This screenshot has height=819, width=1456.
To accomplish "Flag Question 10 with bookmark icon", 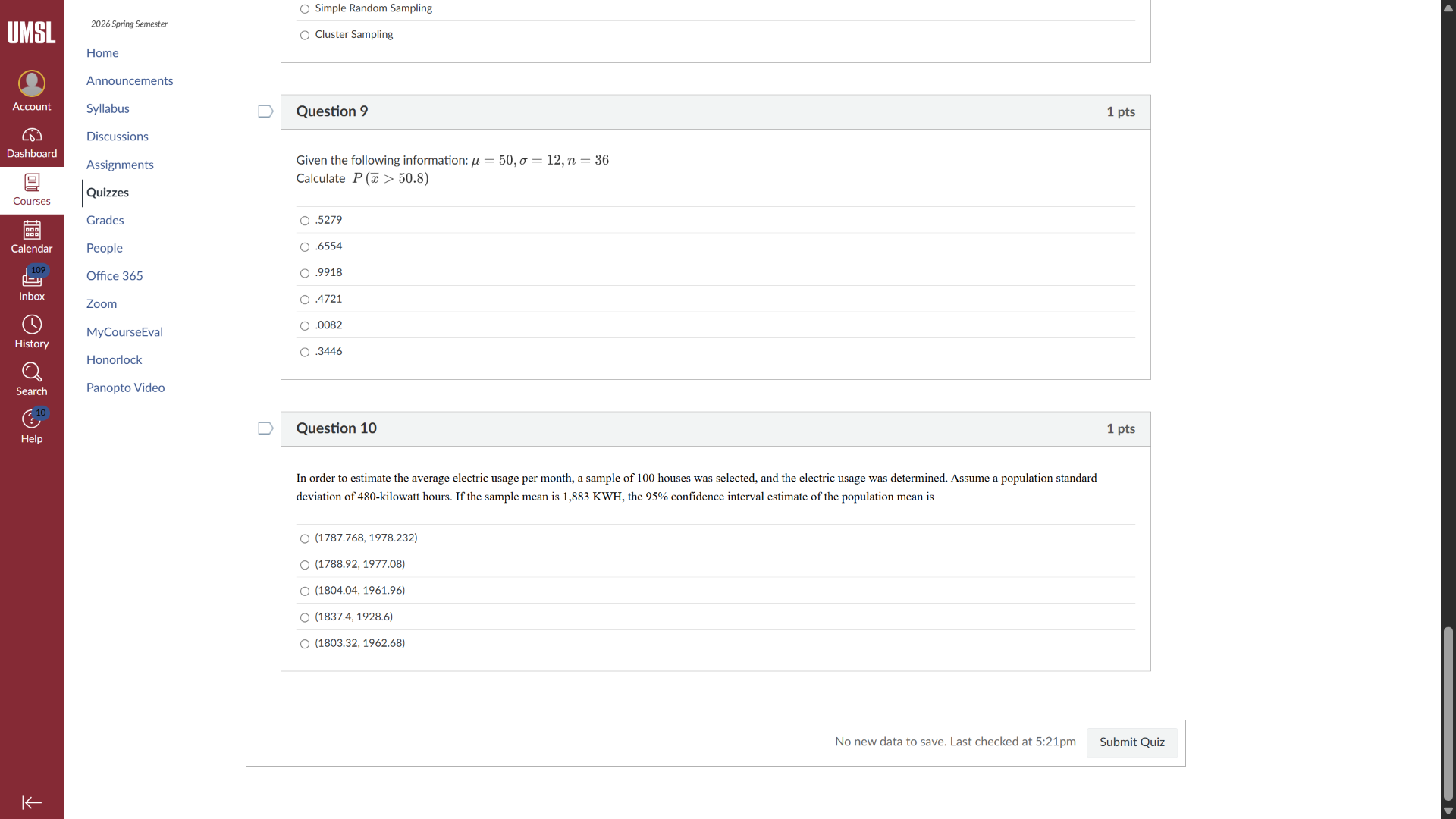I will click(265, 428).
